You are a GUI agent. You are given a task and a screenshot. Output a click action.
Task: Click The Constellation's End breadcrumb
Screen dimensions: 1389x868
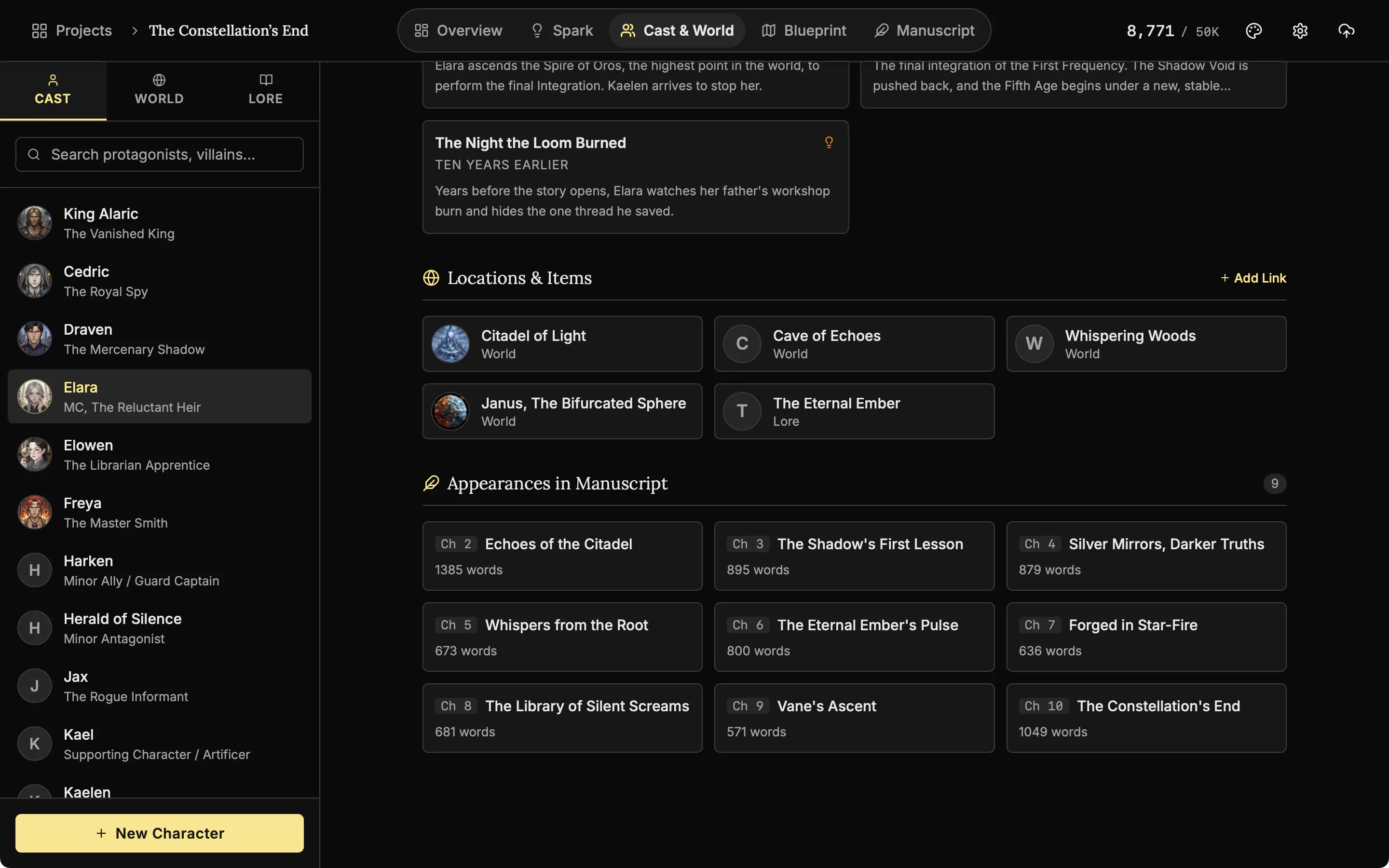click(x=229, y=30)
